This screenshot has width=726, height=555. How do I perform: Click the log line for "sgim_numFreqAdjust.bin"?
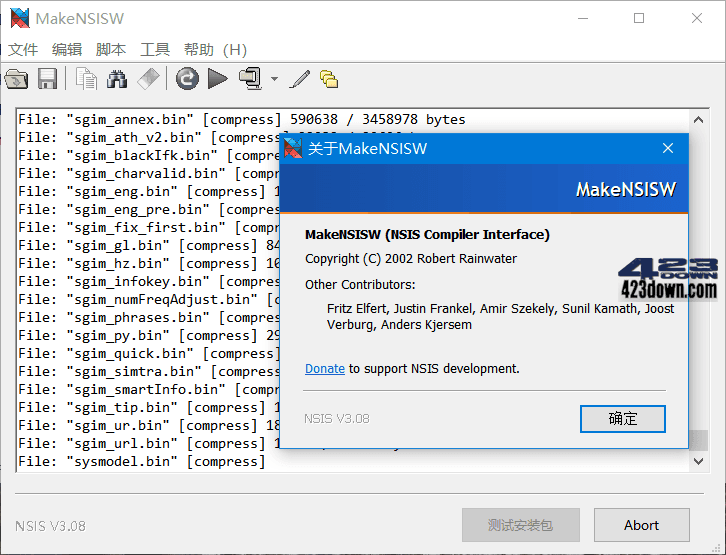click(x=149, y=299)
